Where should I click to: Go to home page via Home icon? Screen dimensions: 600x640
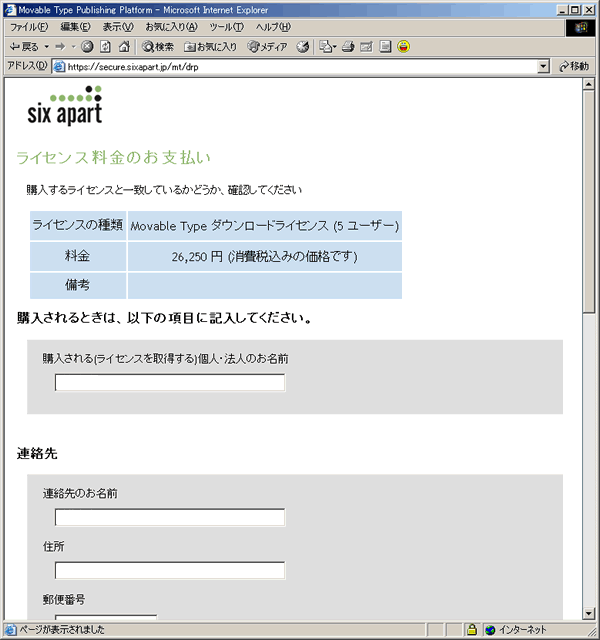point(124,47)
